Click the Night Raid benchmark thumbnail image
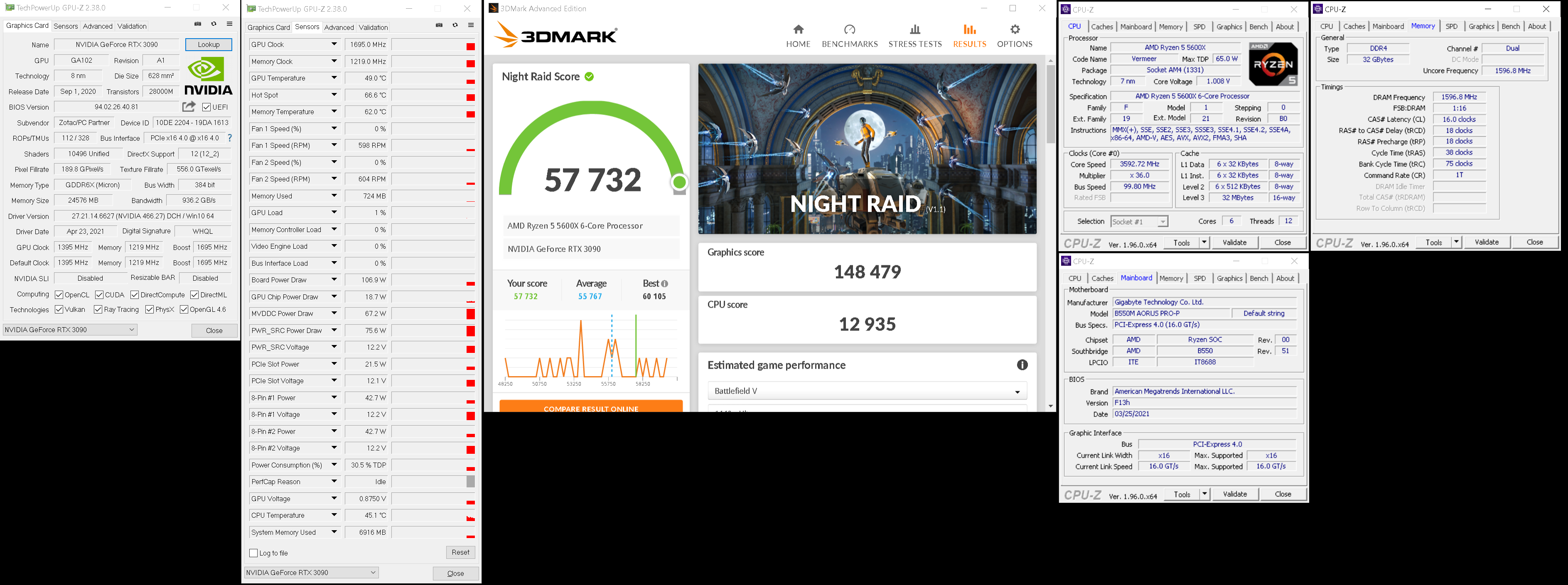The image size is (1568, 585). 868,149
